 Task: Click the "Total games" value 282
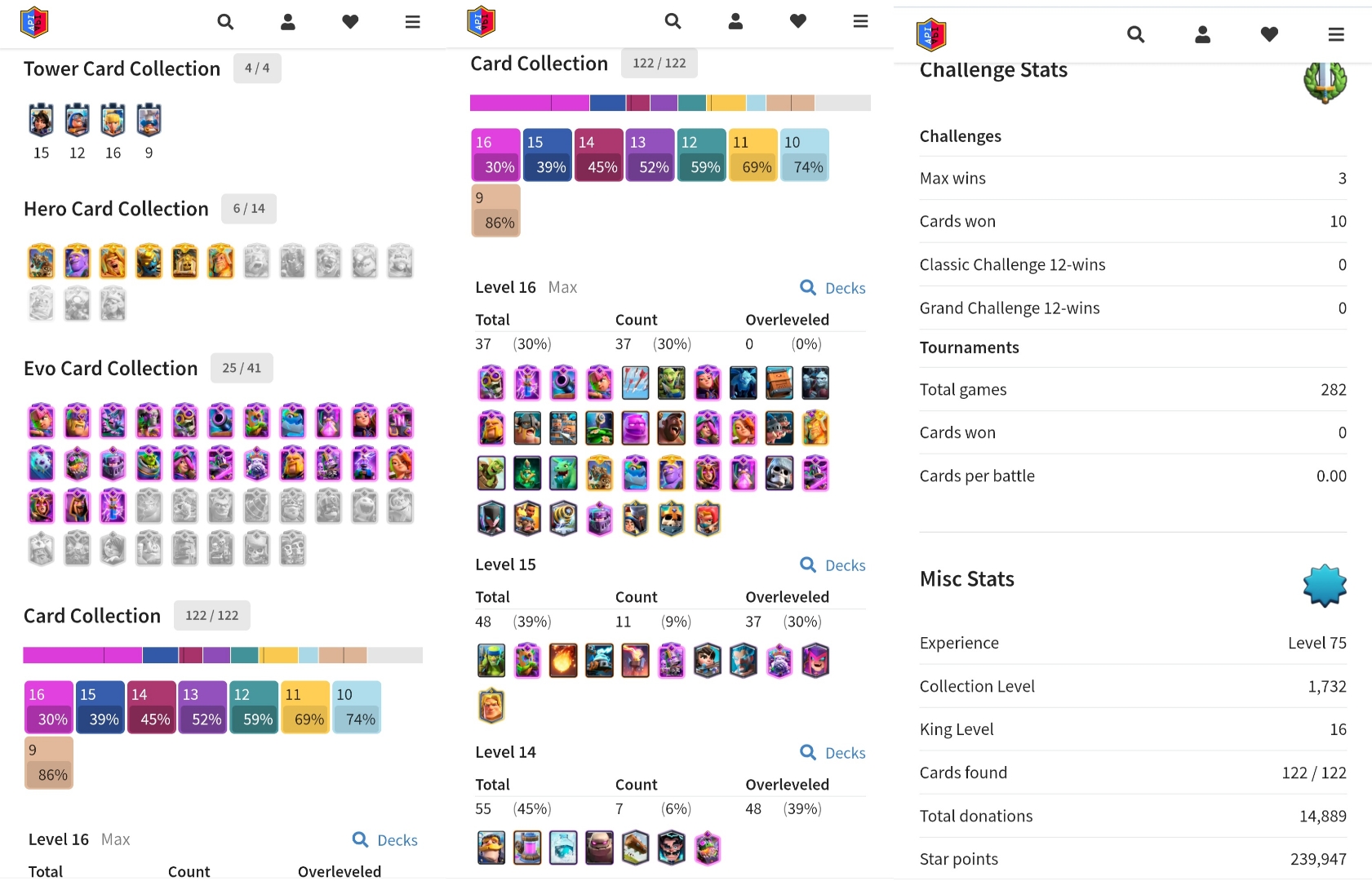1334,390
